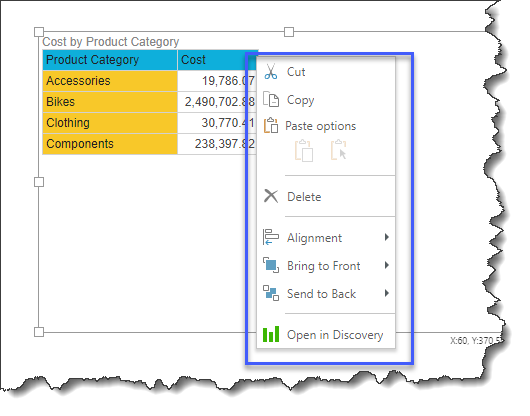Click the first paste option icon
530x416 pixels.
click(x=304, y=151)
